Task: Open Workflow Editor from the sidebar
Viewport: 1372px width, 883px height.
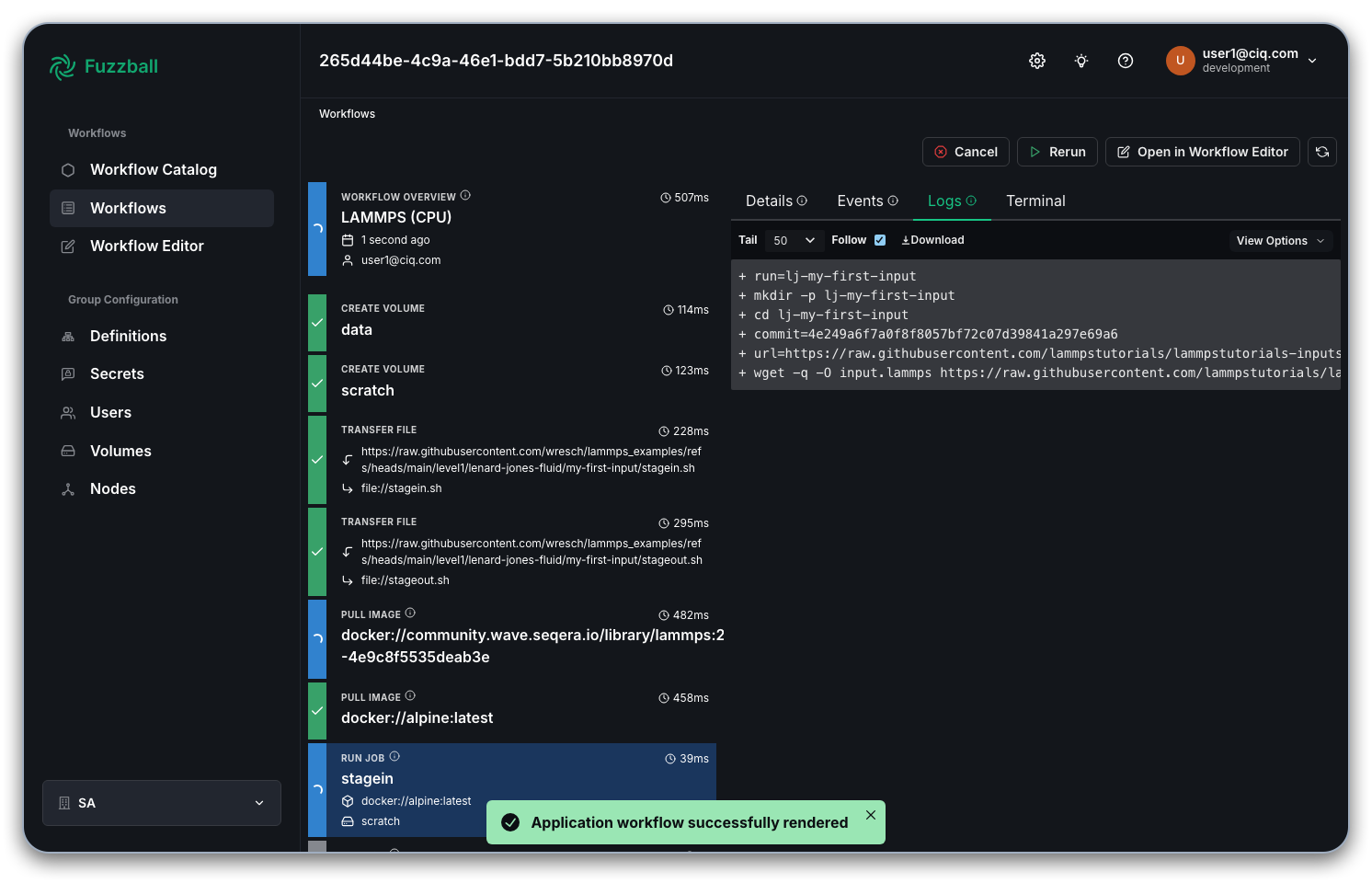Action: tap(162, 247)
